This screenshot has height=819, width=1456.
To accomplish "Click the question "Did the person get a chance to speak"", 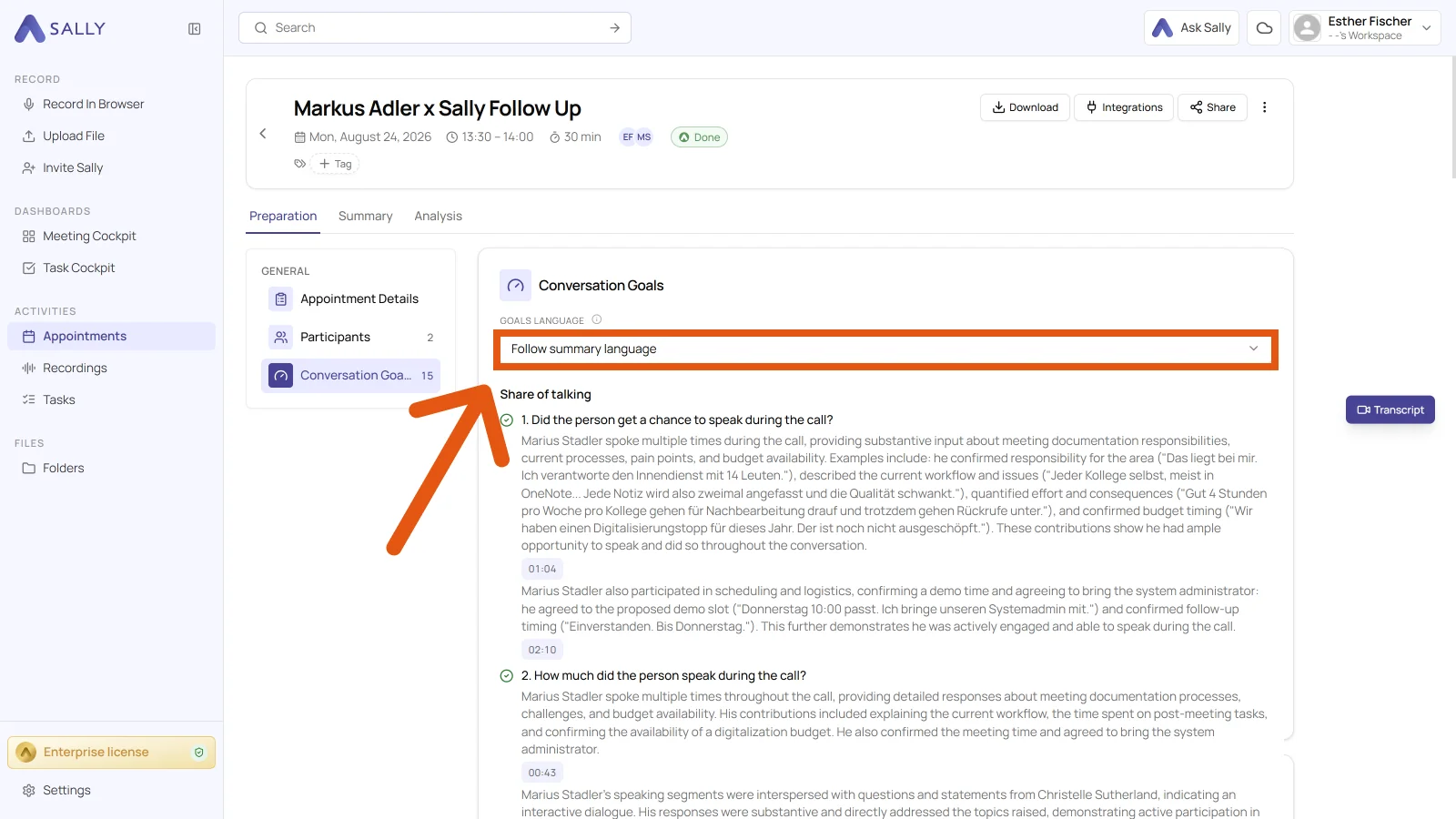I will pyautogui.click(x=677, y=420).
